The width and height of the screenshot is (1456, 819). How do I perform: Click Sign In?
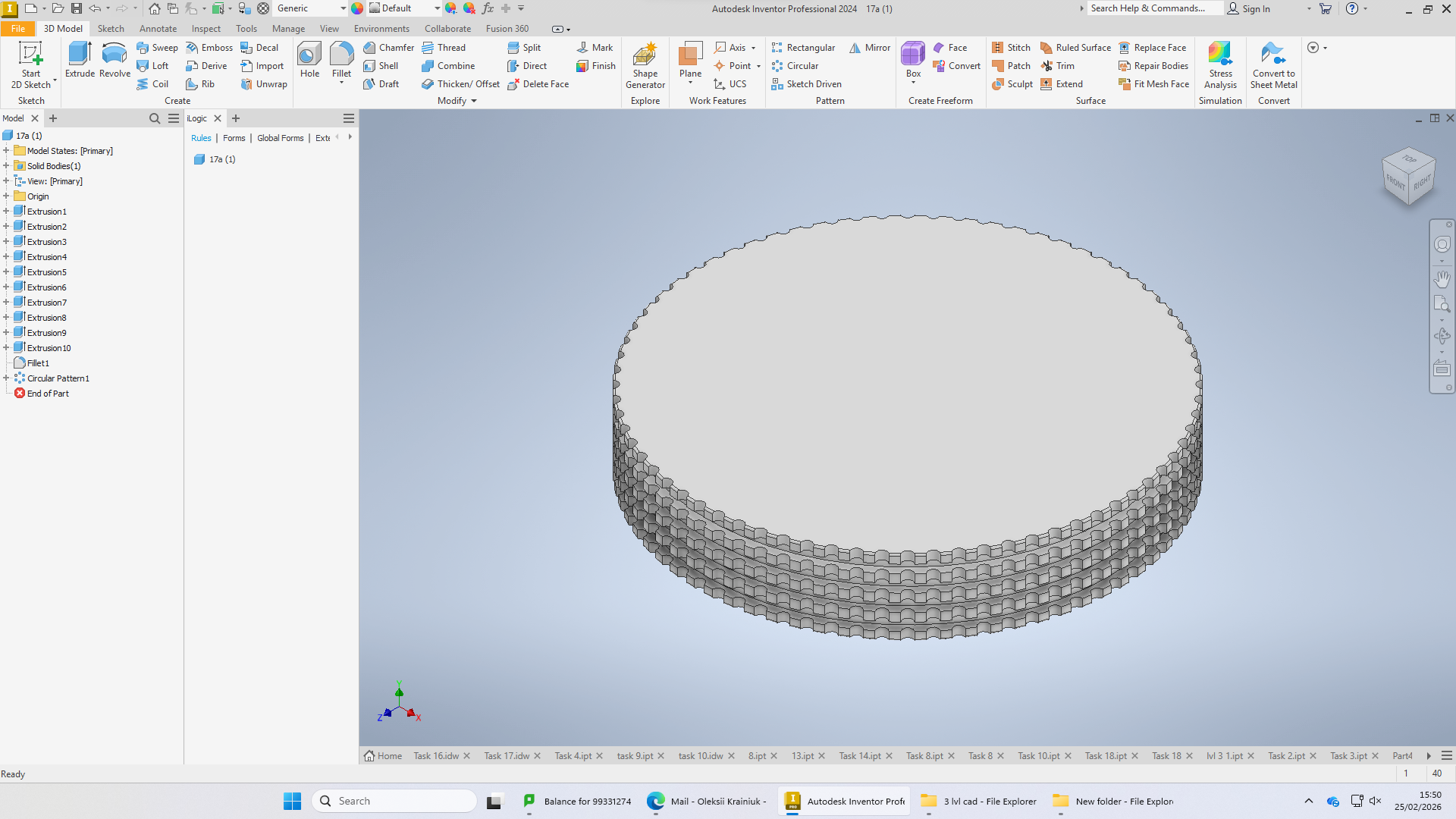tap(1249, 8)
